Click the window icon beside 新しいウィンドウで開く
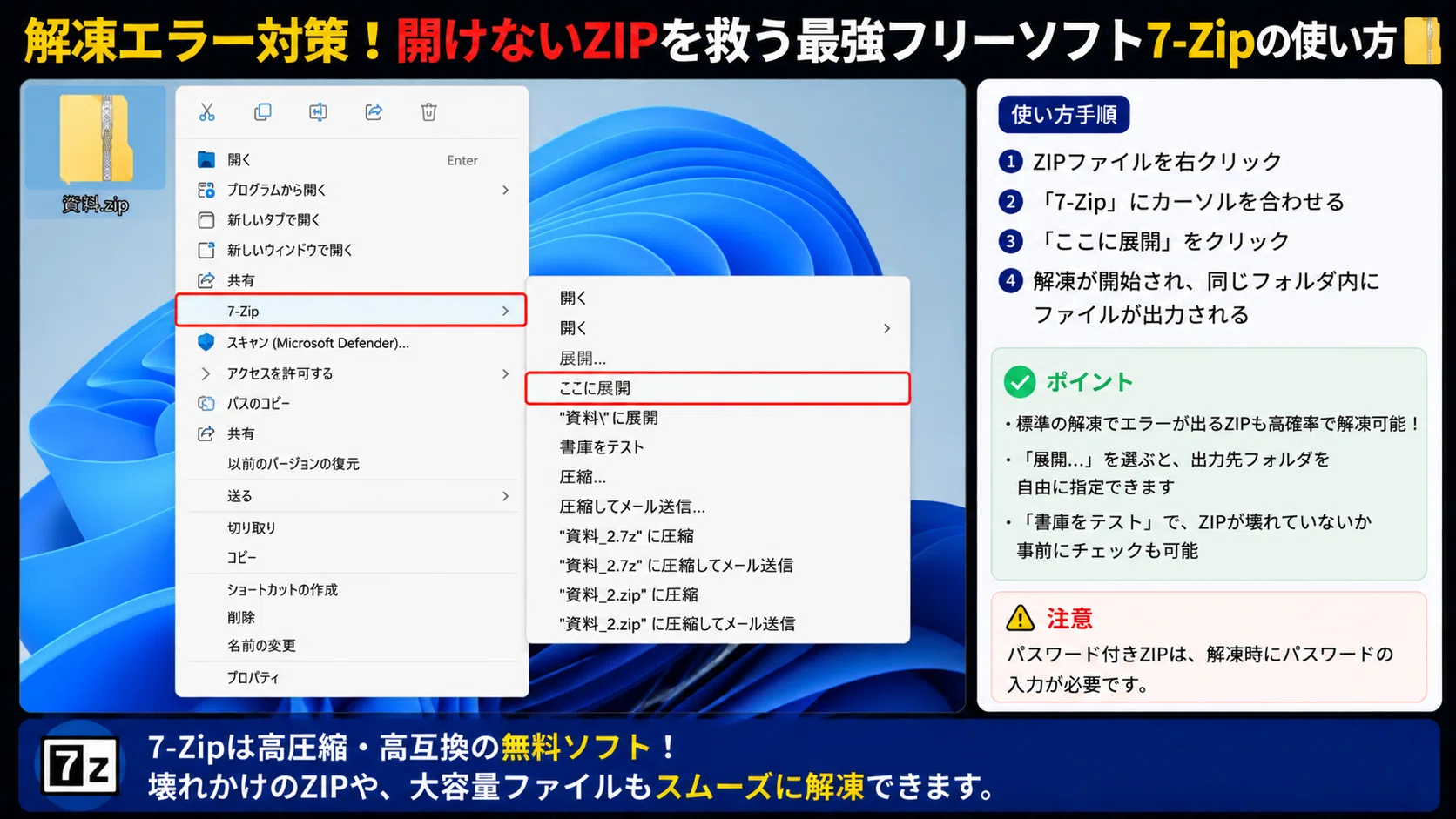The width and height of the screenshot is (1456, 819). [x=206, y=250]
